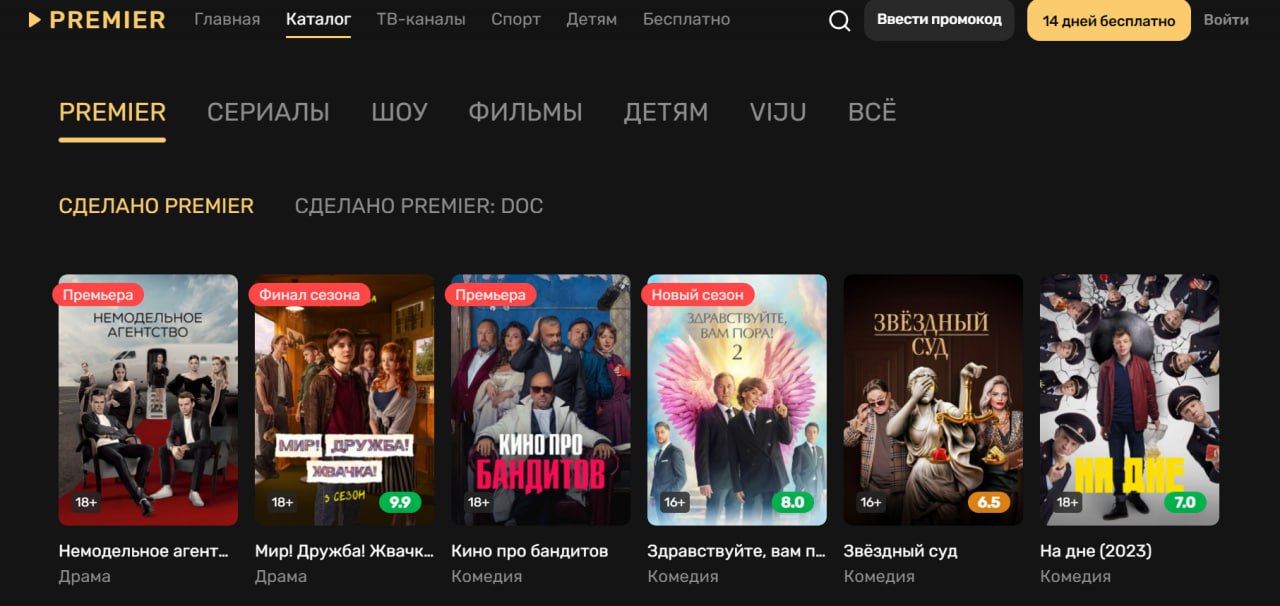The width and height of the screenshot is (1280, 606).
Task: Go to the Главная page
Action: pos(227,20)
